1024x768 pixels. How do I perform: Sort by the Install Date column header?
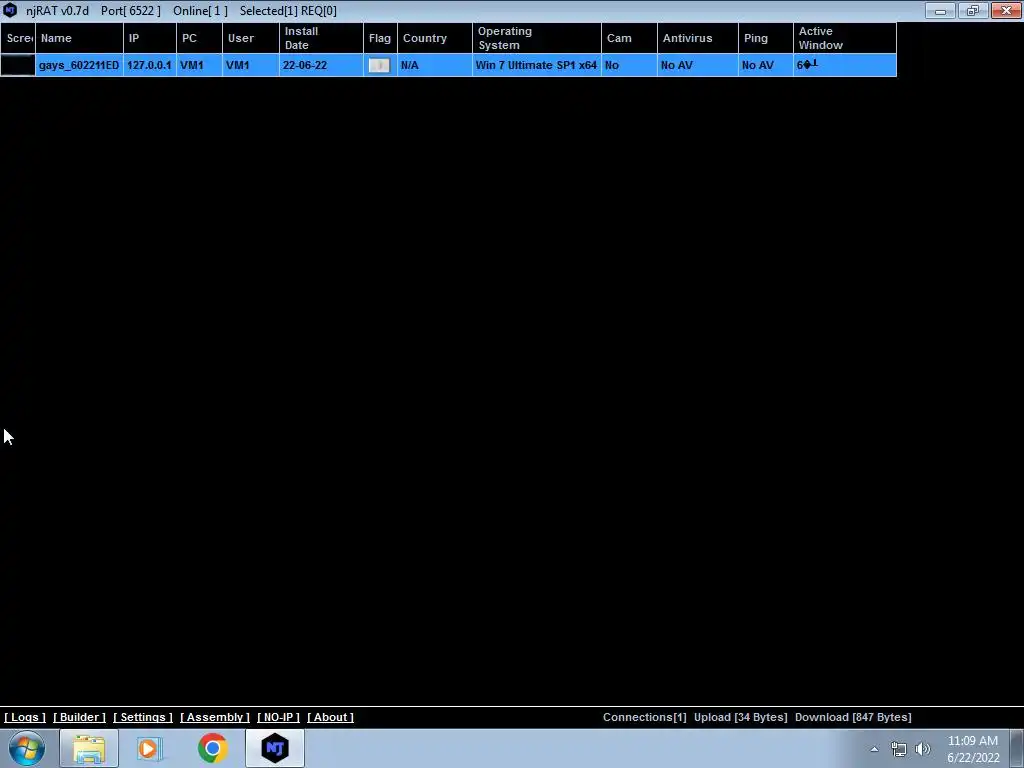tap(321, 38)
